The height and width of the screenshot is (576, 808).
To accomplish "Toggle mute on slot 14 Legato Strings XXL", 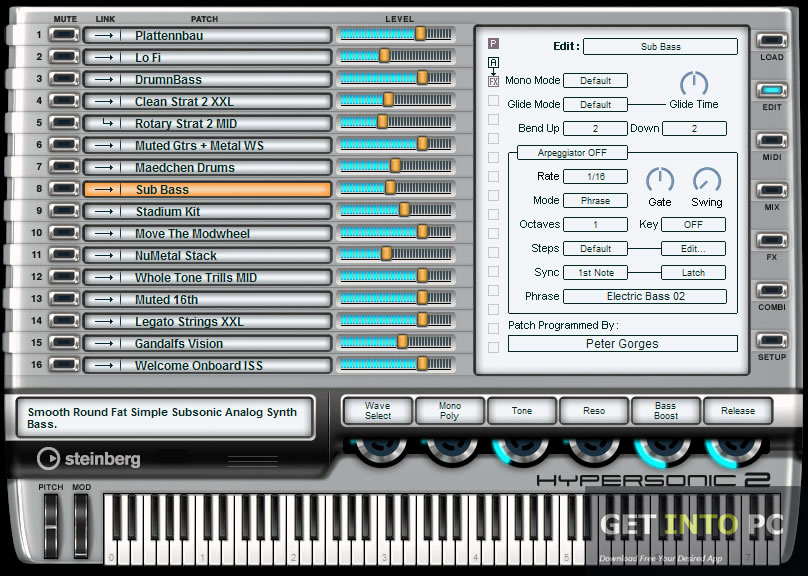I will [x=64, y=321].
